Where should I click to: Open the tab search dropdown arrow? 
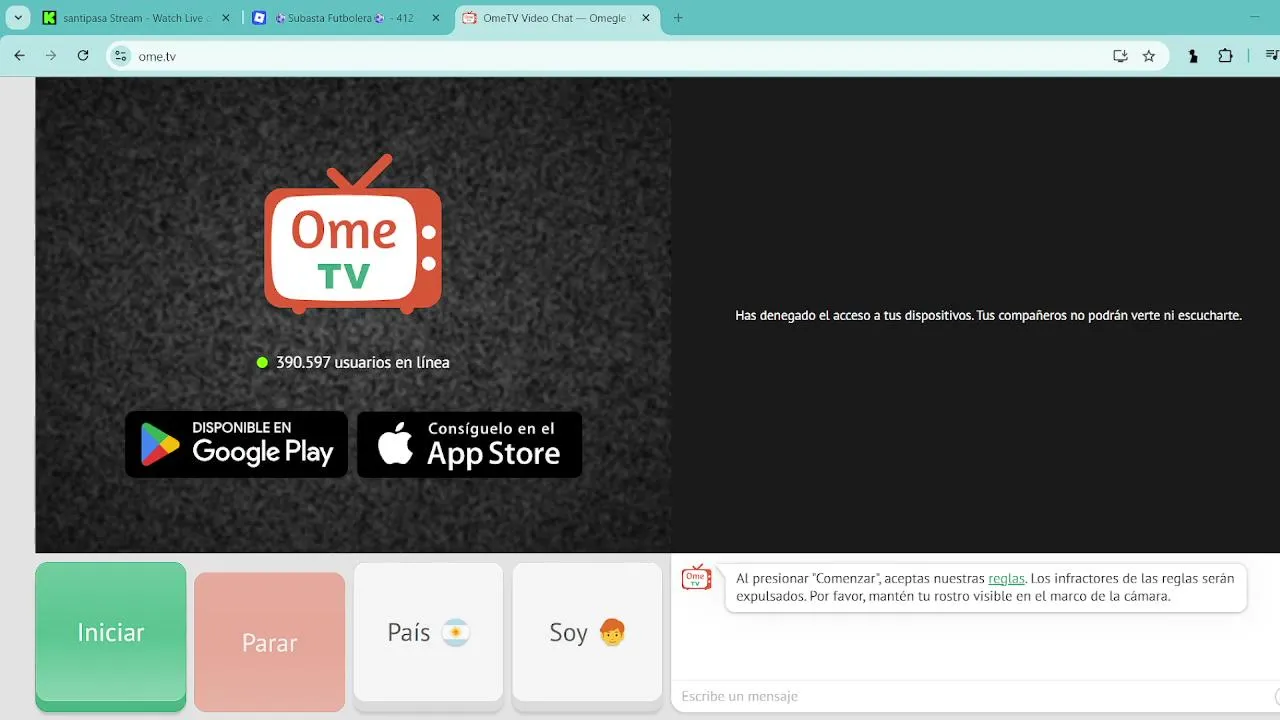point(18,18)
